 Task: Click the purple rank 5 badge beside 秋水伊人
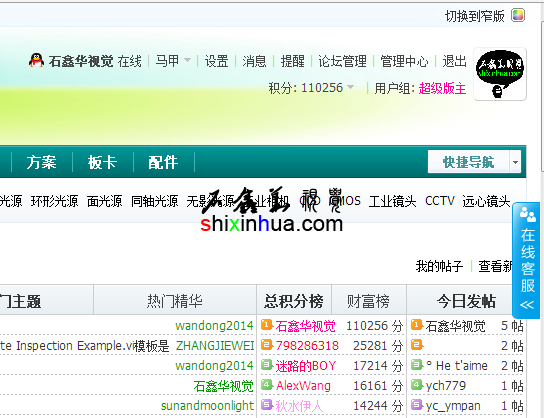point(266,404)
